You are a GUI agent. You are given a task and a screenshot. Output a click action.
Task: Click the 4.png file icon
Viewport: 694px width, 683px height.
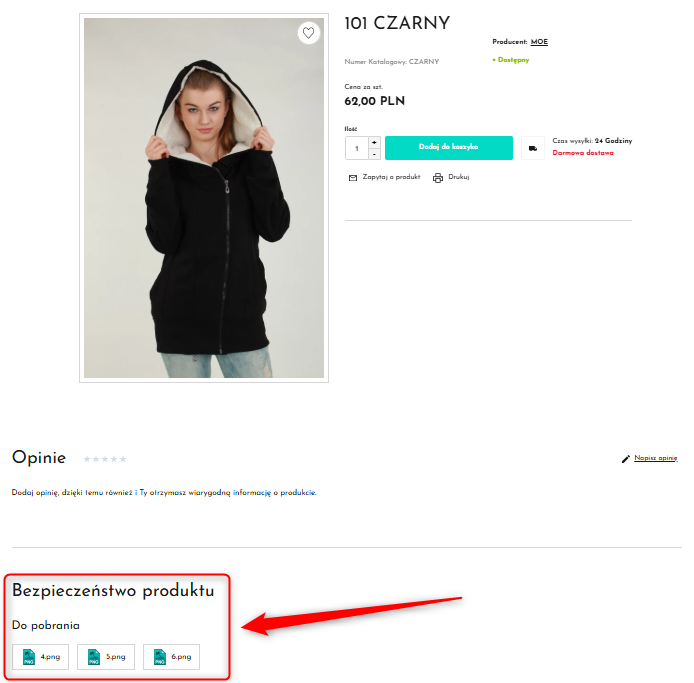(x=29, y=657)
